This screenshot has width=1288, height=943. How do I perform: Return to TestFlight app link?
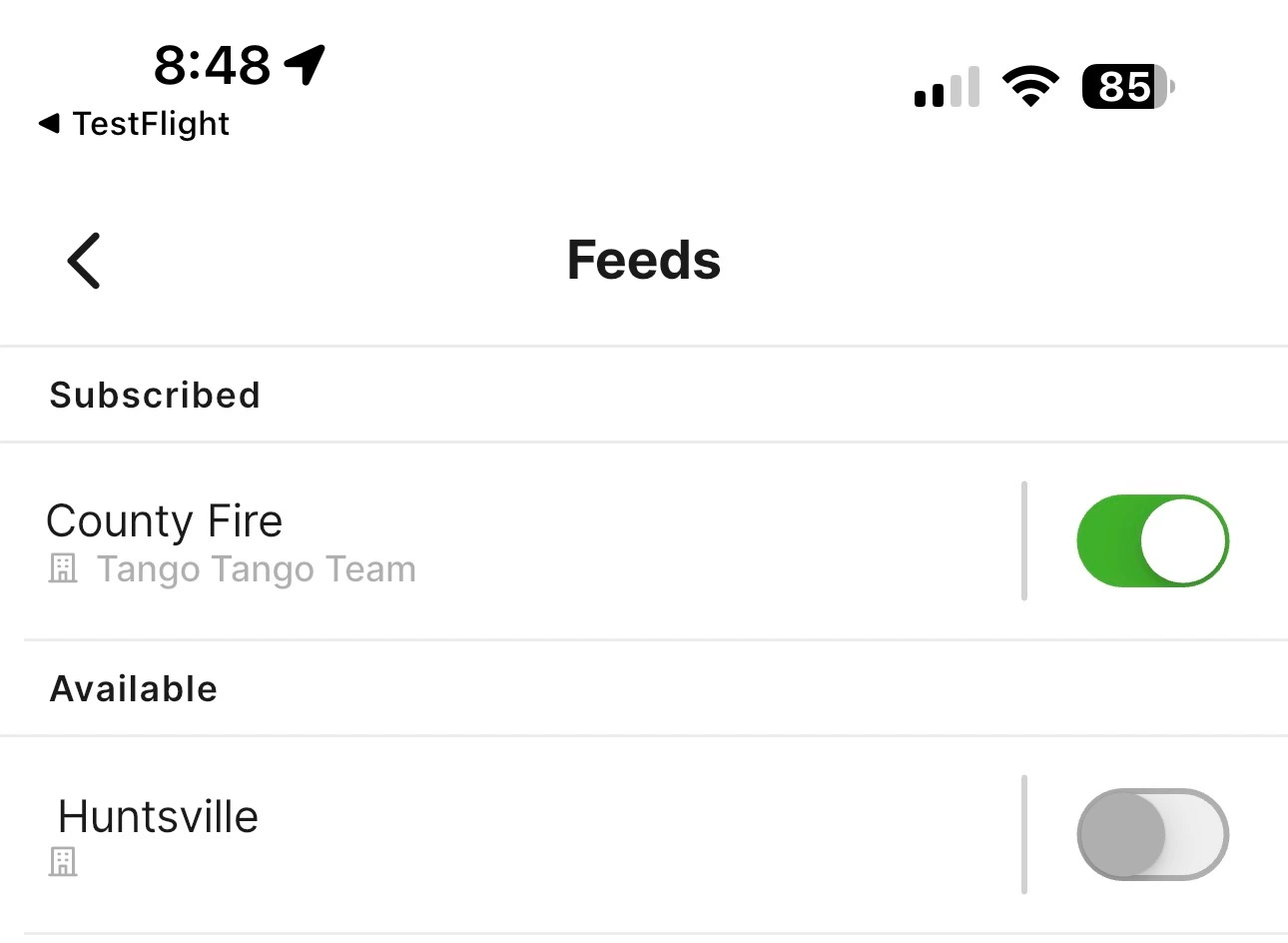pyautogui.click(x=134, y=124)
